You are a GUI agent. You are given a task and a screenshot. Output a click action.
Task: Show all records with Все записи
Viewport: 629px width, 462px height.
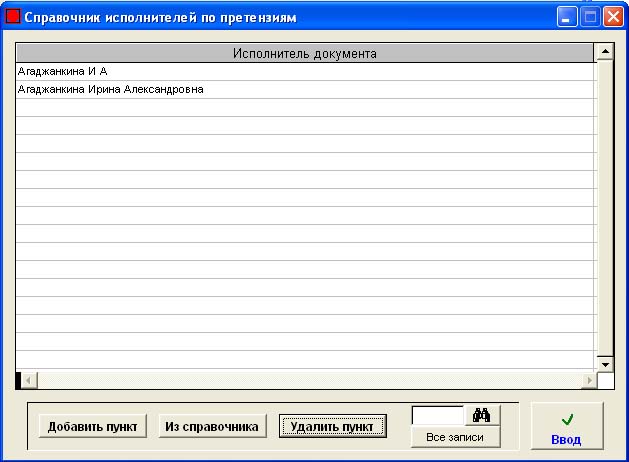(x=455, y=437)
